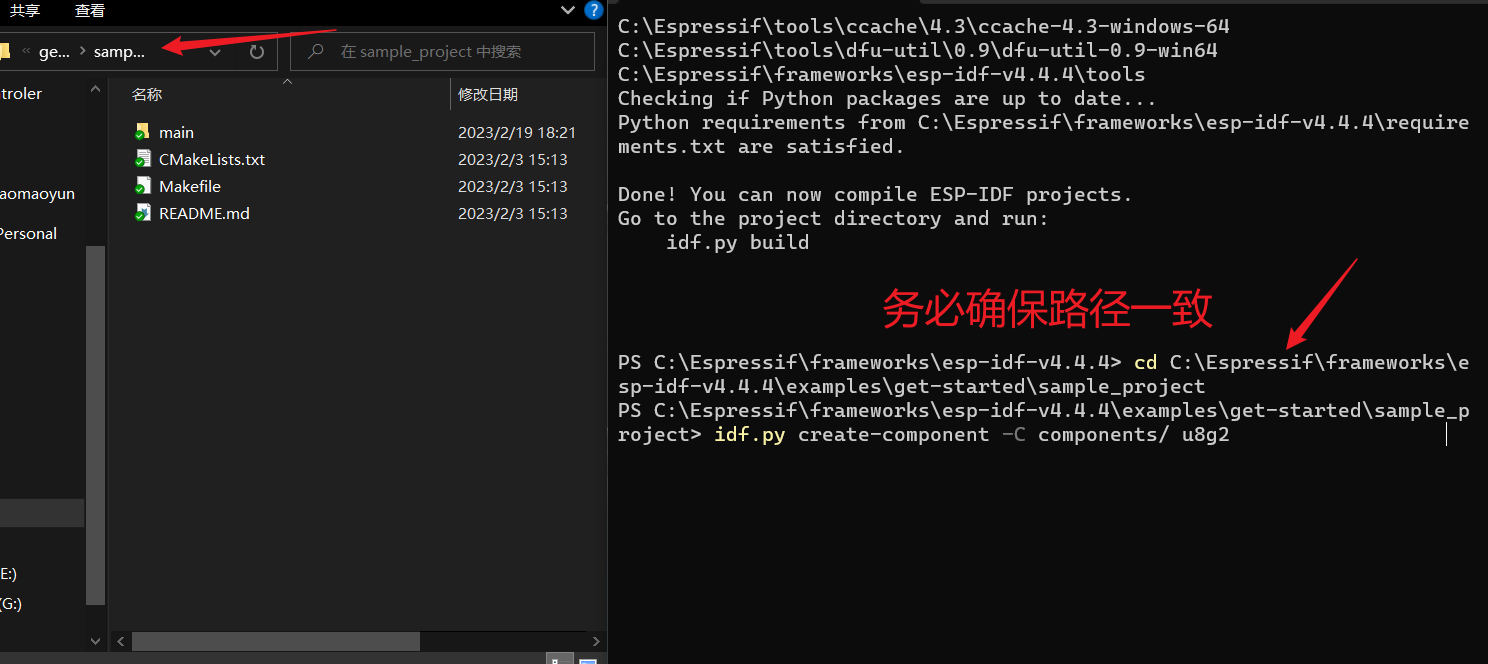1488x664 pixels.
Task: Select the README.md file icon
Action: pos(142,213)
